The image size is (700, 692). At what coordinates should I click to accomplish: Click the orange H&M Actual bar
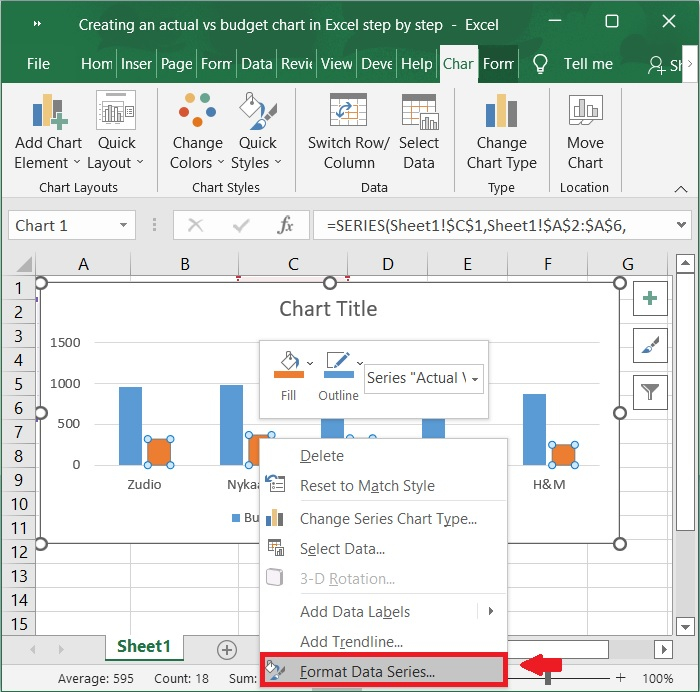coord(563,455)
